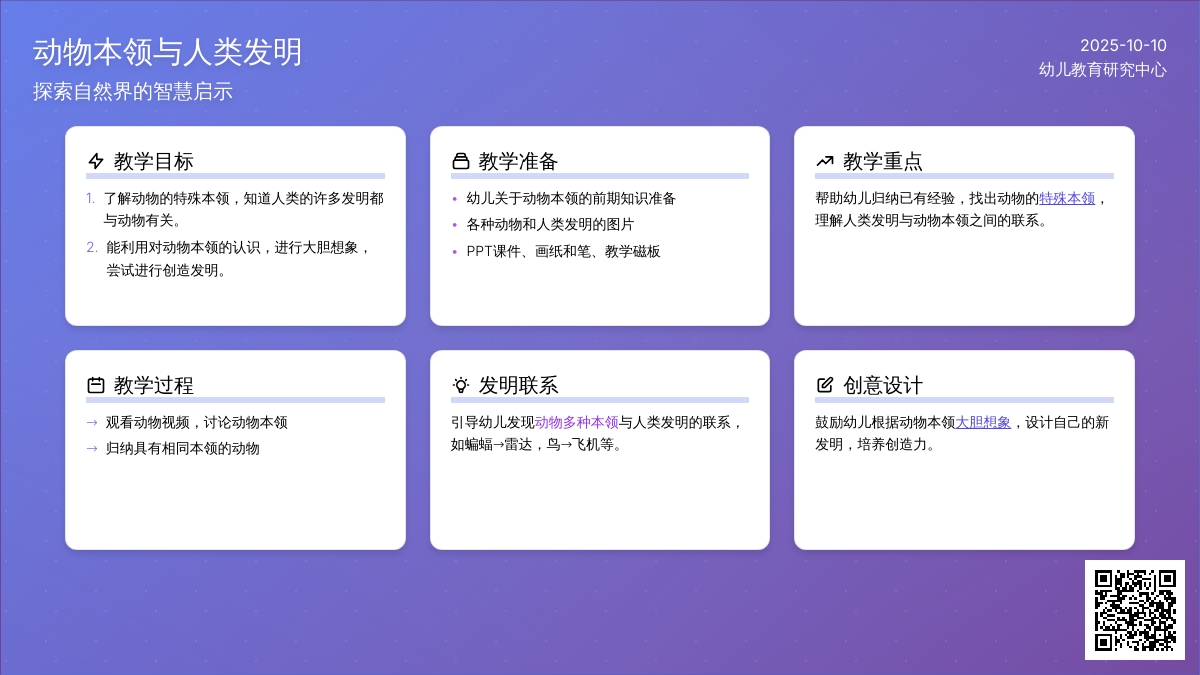
Task: Click the list item PPT课件、画纸和笔、教学磁板
Action: point(563,251)
